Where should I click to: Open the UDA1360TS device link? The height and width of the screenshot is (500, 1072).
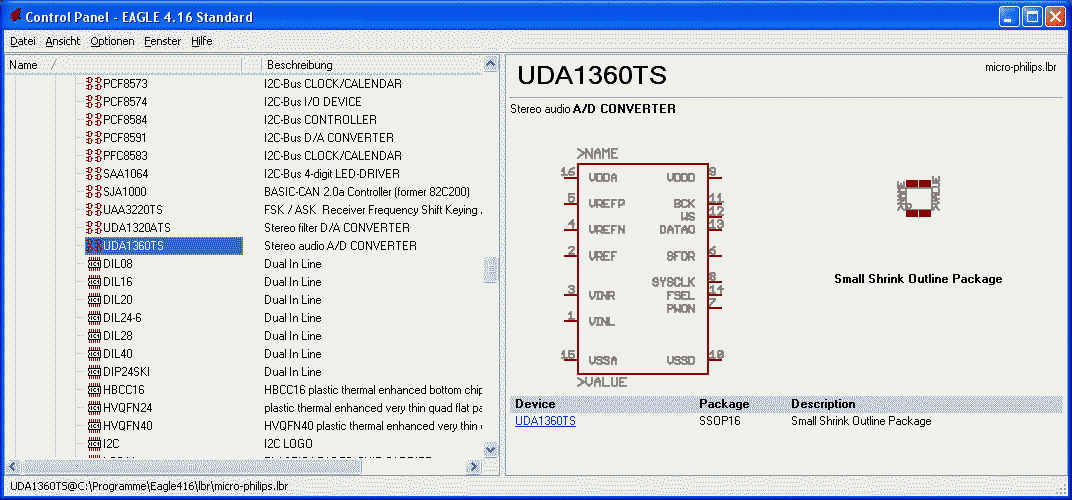pos(545,421)
